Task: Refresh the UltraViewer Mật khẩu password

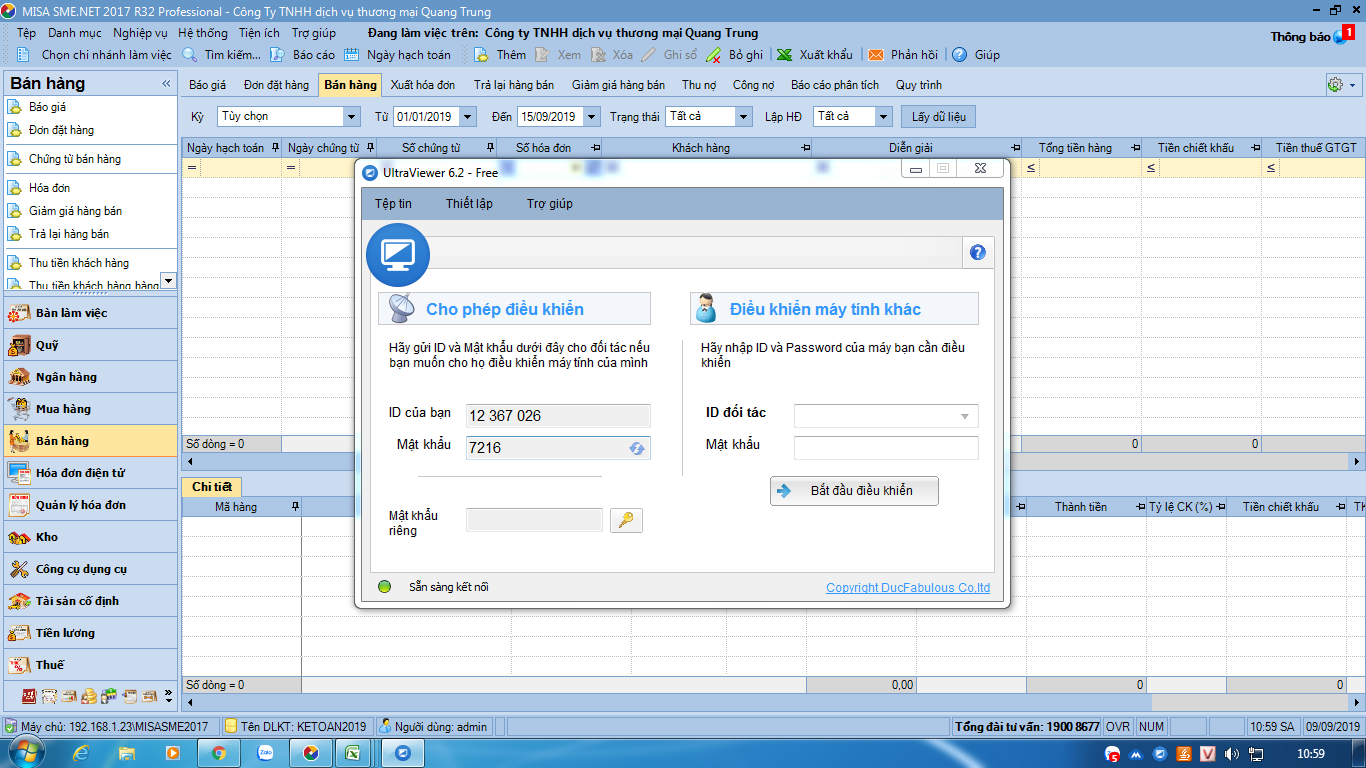Action: [637, 448]
